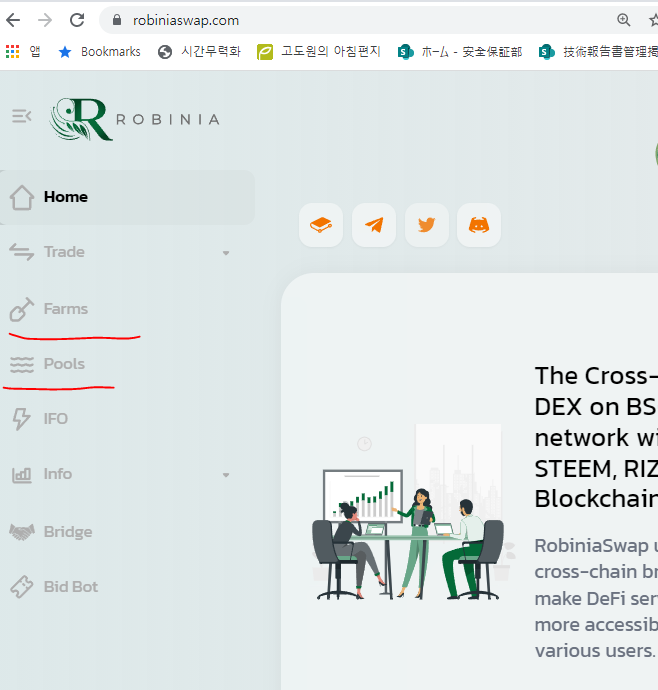The height and width of the screenshot is (690, 658).
Task: Open the Bookmarks folder
Action: [x=99, y=51]
